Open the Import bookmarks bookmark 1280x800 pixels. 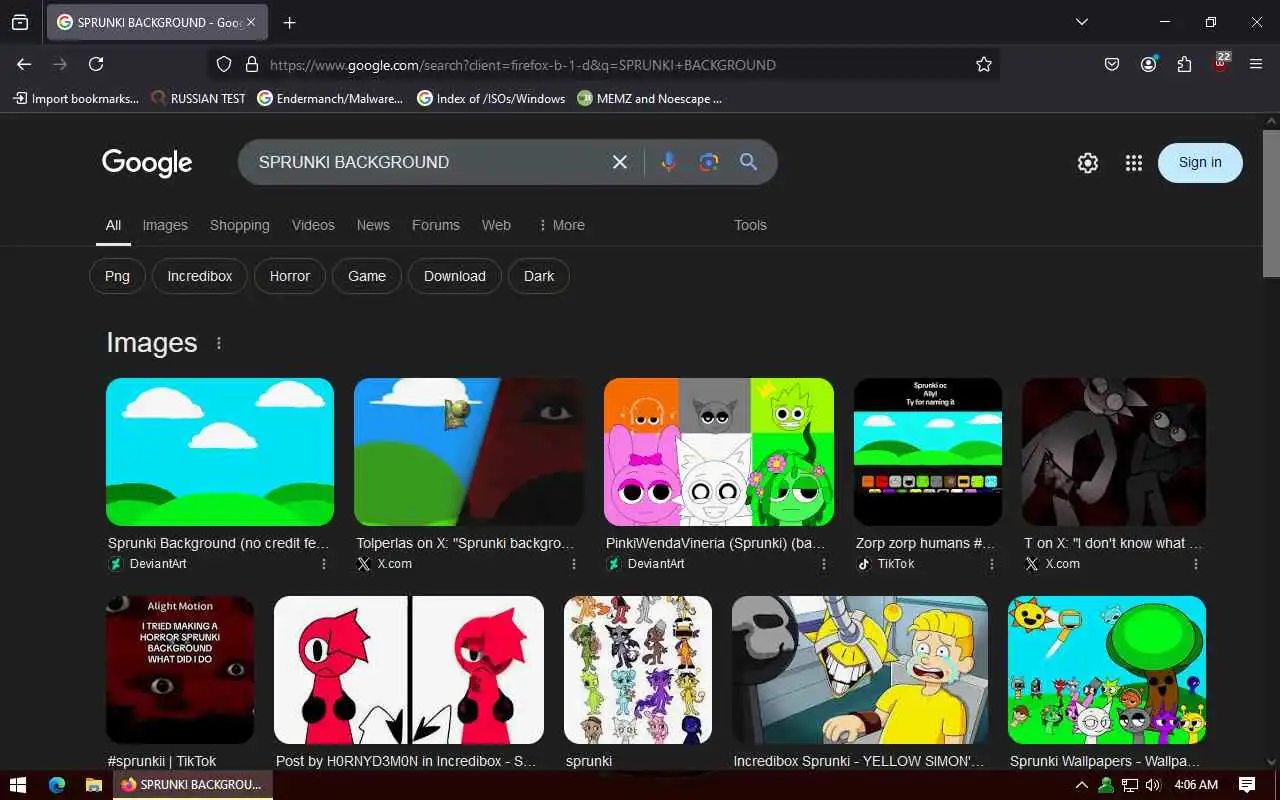coord(75,98)
